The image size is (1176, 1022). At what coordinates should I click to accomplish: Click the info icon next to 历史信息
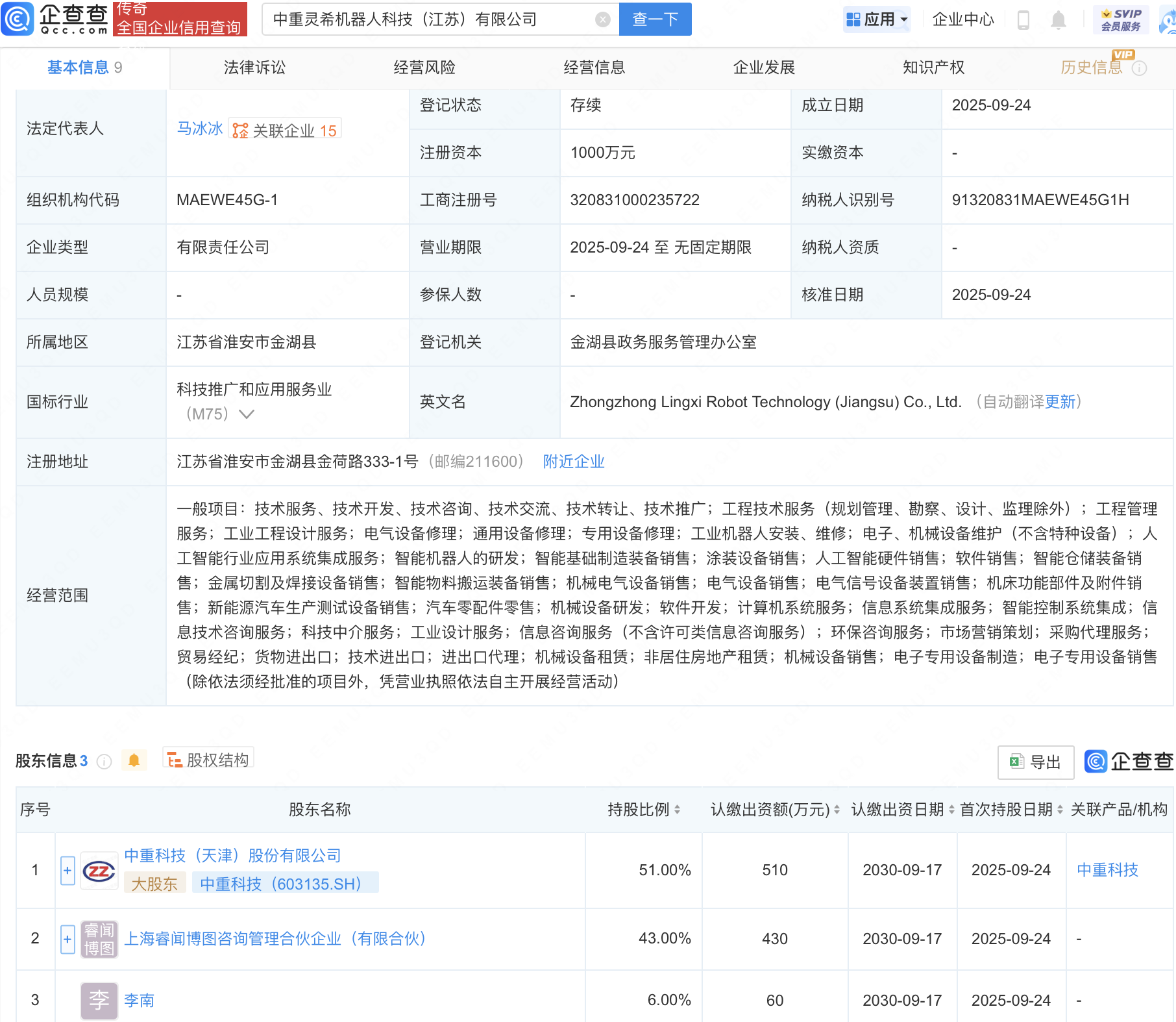pyautogui.click(x=1139, y=68)
